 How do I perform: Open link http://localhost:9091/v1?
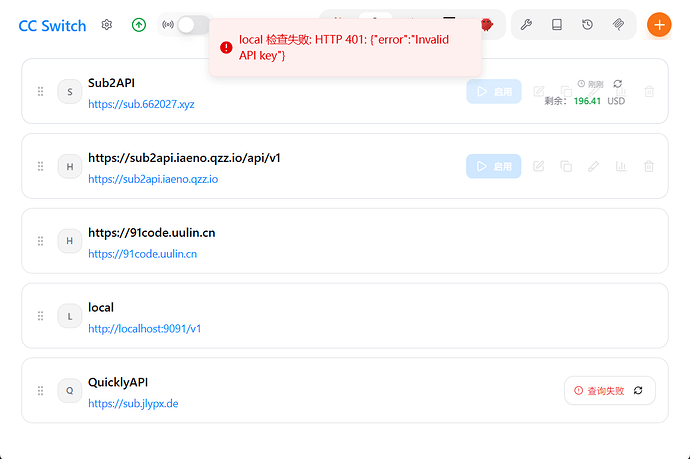point(145,329)
